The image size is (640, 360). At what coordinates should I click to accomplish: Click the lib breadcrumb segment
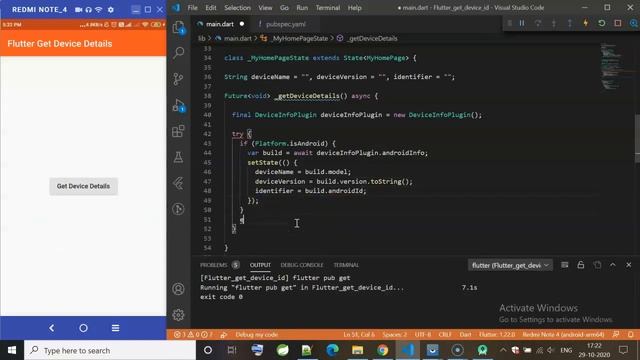(202, 38)
